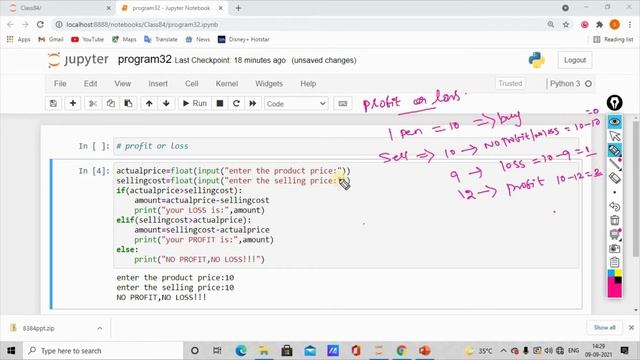
Task: Open the YouTube bookmark
Action: coord(87,40)
